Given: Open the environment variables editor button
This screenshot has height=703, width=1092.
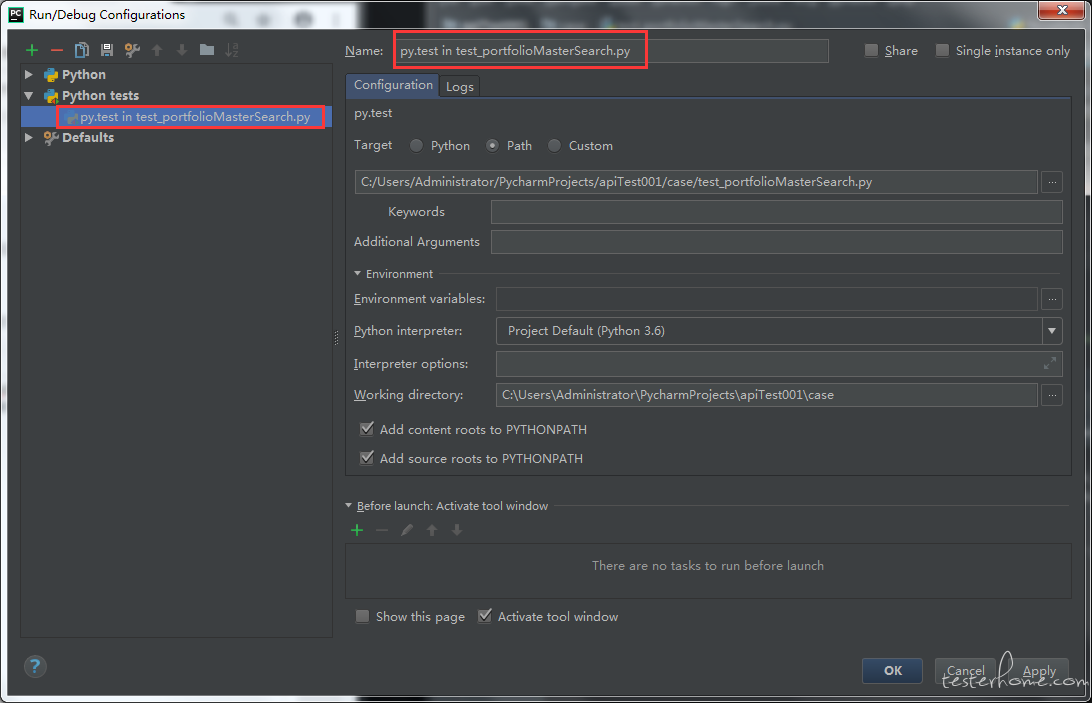Looking at the screenshot, I should click(1052, 299).
